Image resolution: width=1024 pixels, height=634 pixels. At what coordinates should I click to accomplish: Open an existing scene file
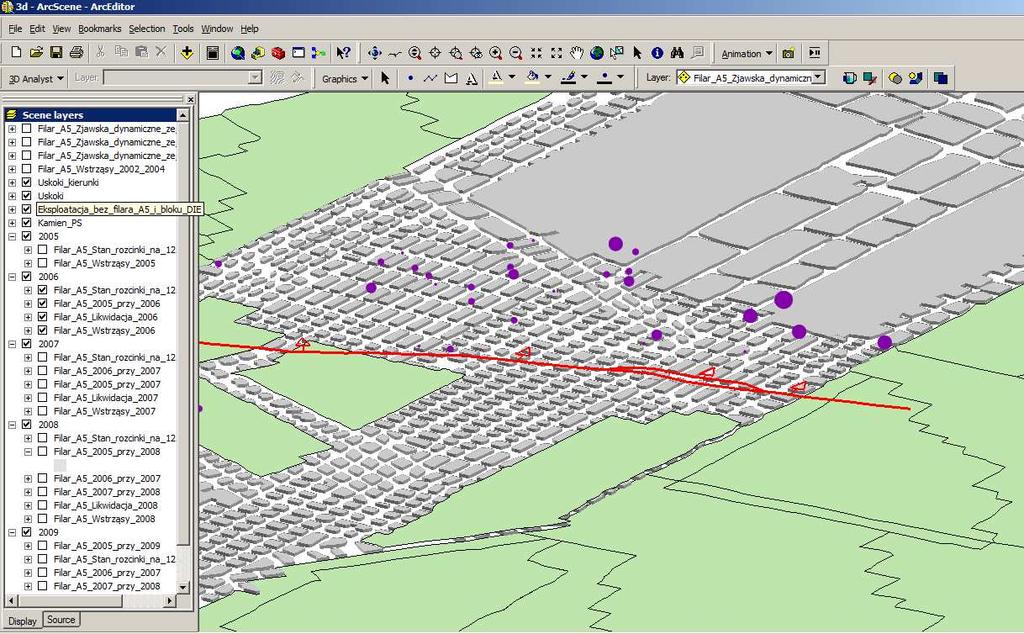point(37,53)
